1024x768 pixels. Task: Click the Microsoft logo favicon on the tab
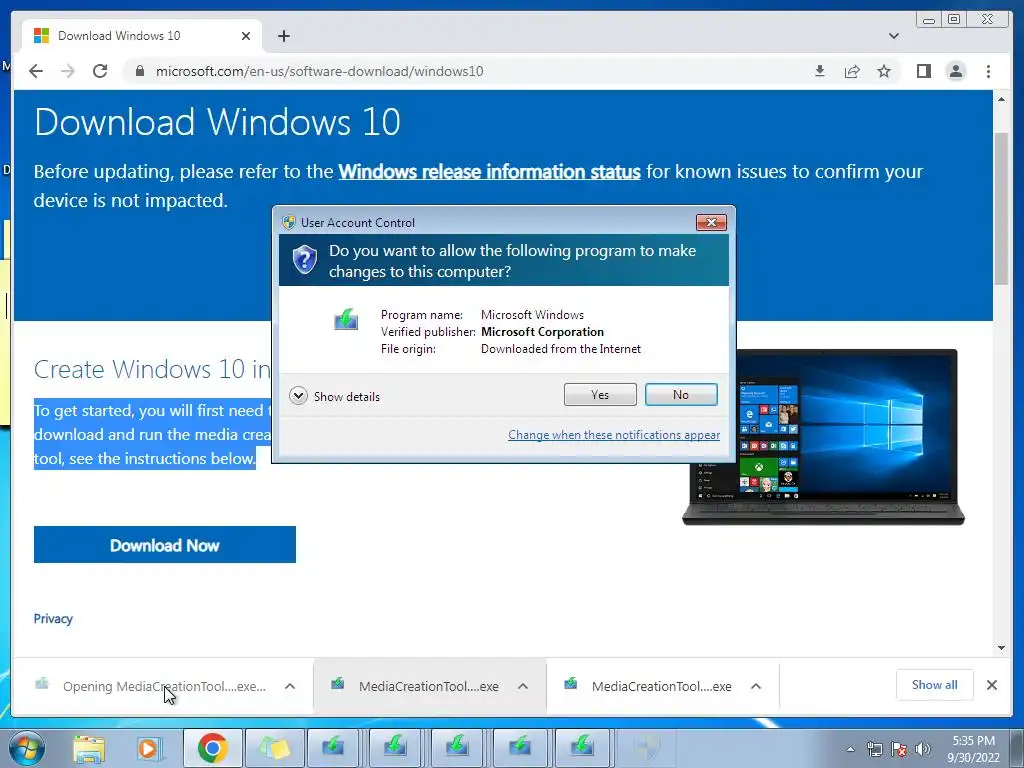[x=41, y=36]
